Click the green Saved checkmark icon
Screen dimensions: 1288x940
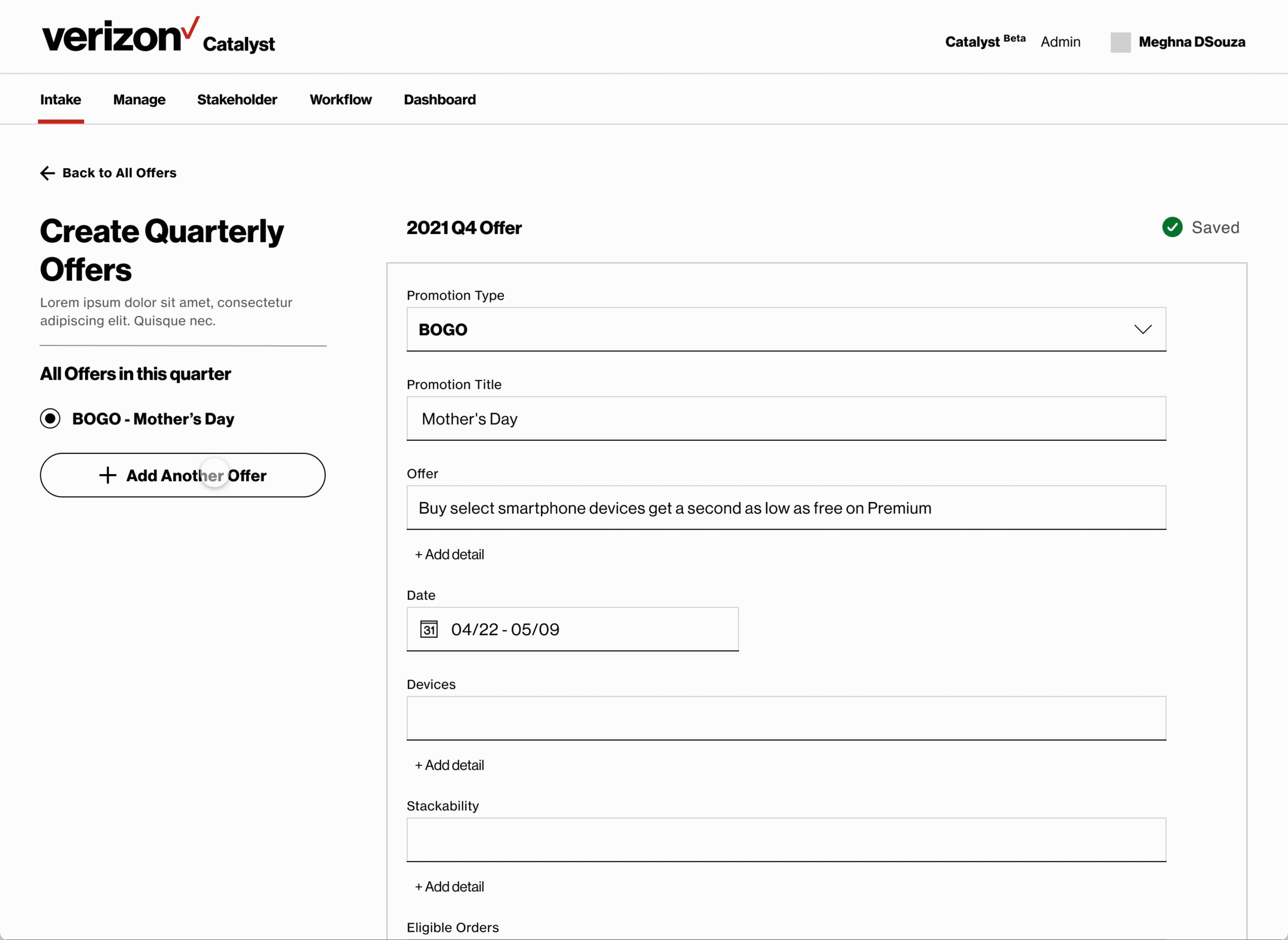point(1173,227)
